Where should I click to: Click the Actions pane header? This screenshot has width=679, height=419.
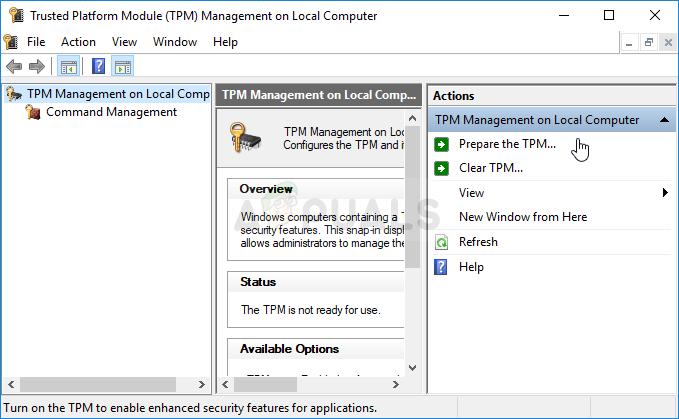(551, 96)
